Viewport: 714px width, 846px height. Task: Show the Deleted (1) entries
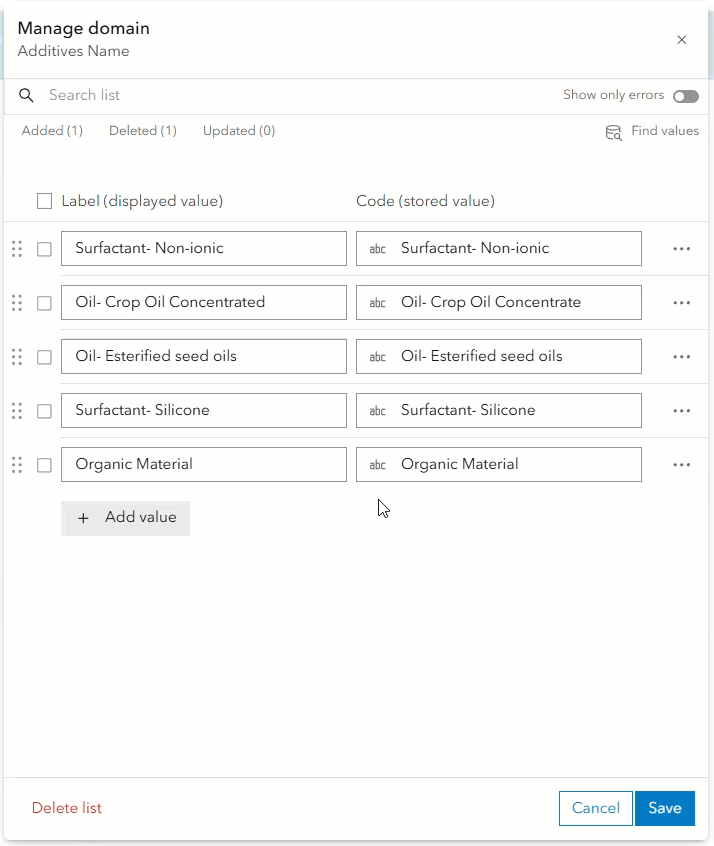[143, 131]
